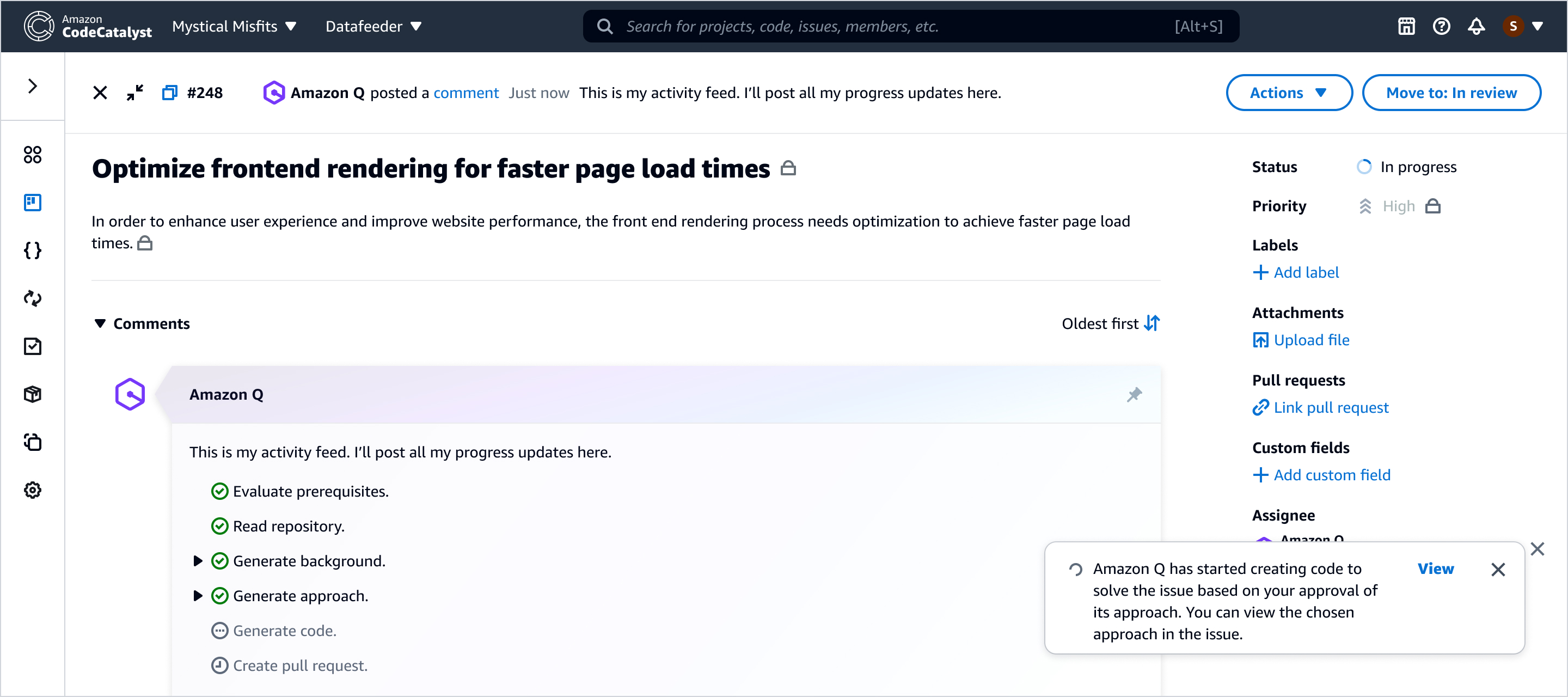Pin the Amazon Q comment
The height and width of the screenshot is (697, 1568).
click(x=1134, y=394)
